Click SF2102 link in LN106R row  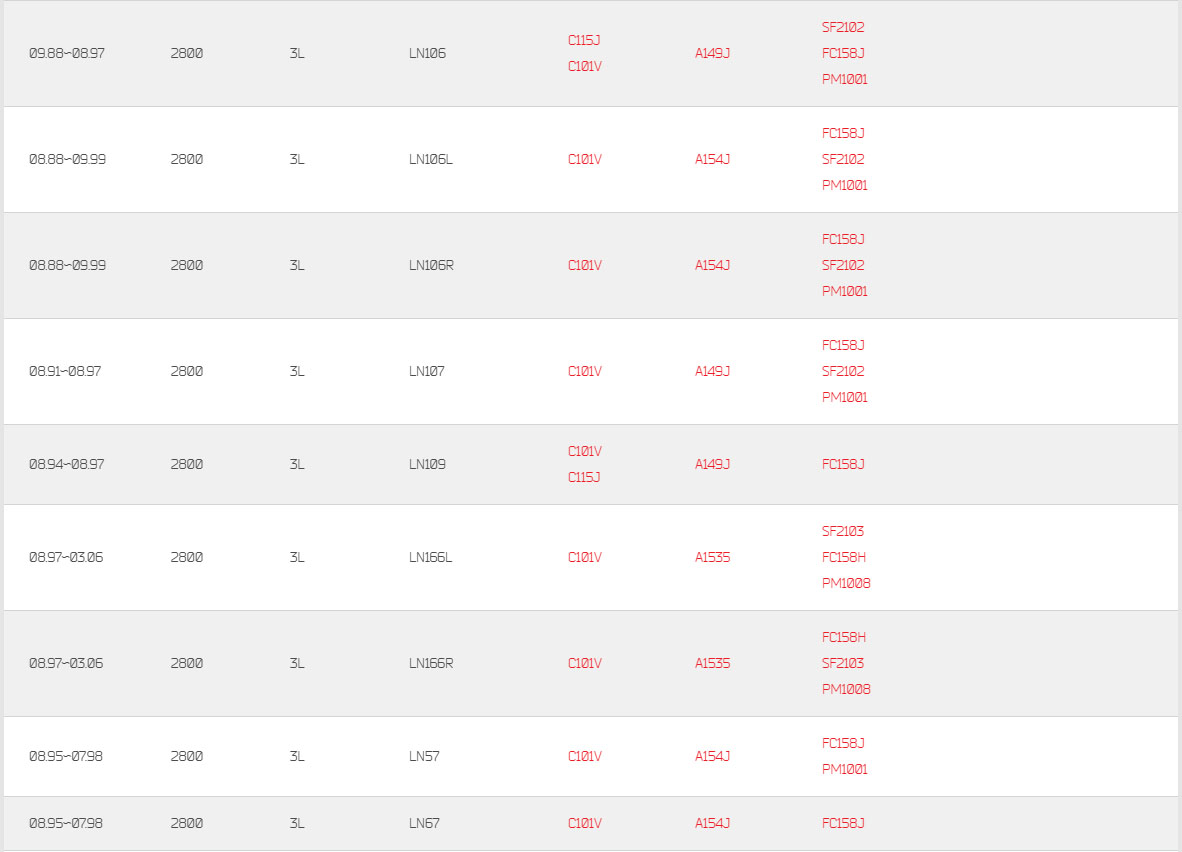(843, 265)
